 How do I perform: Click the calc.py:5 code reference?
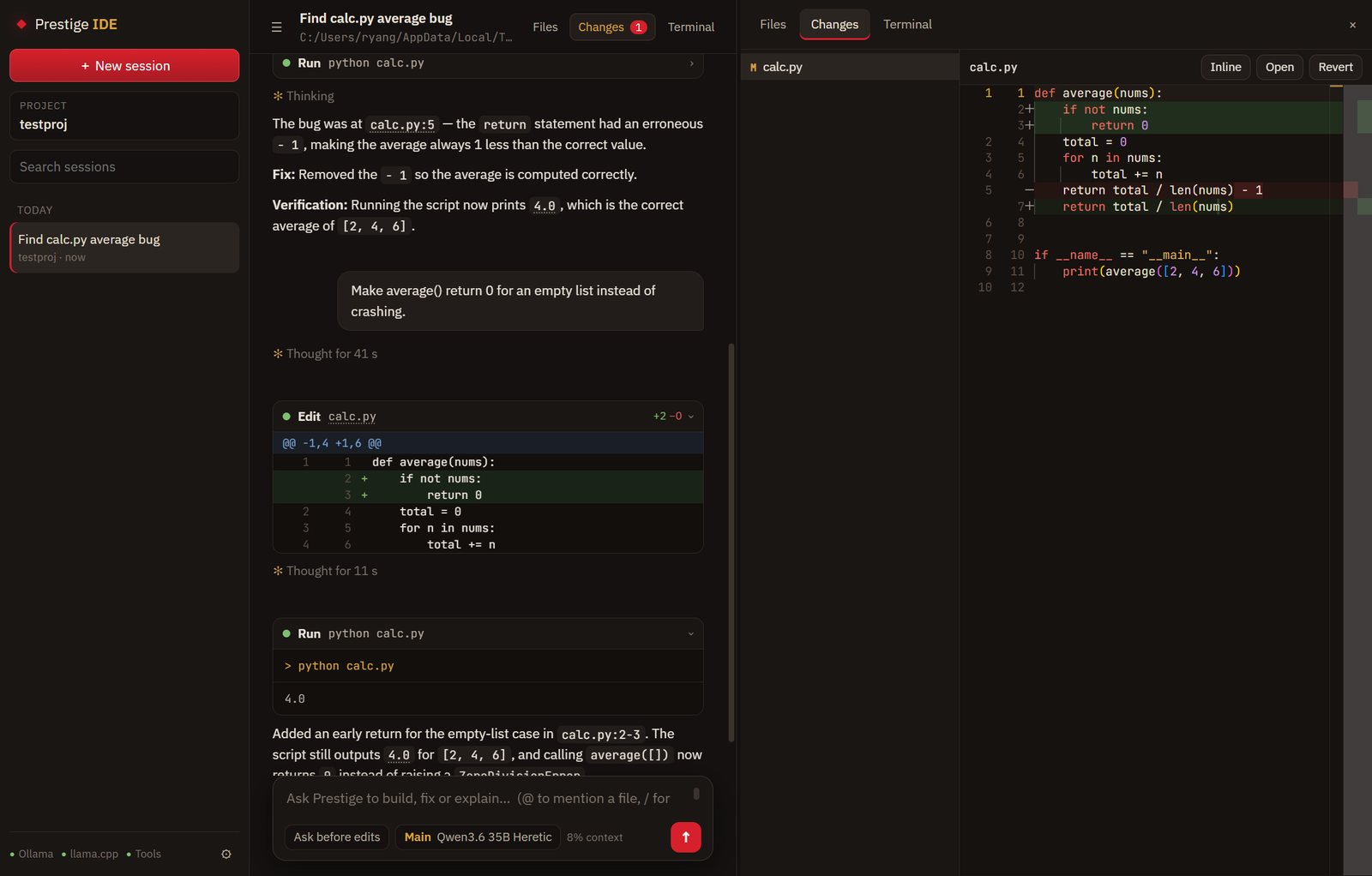coord(402,124)
